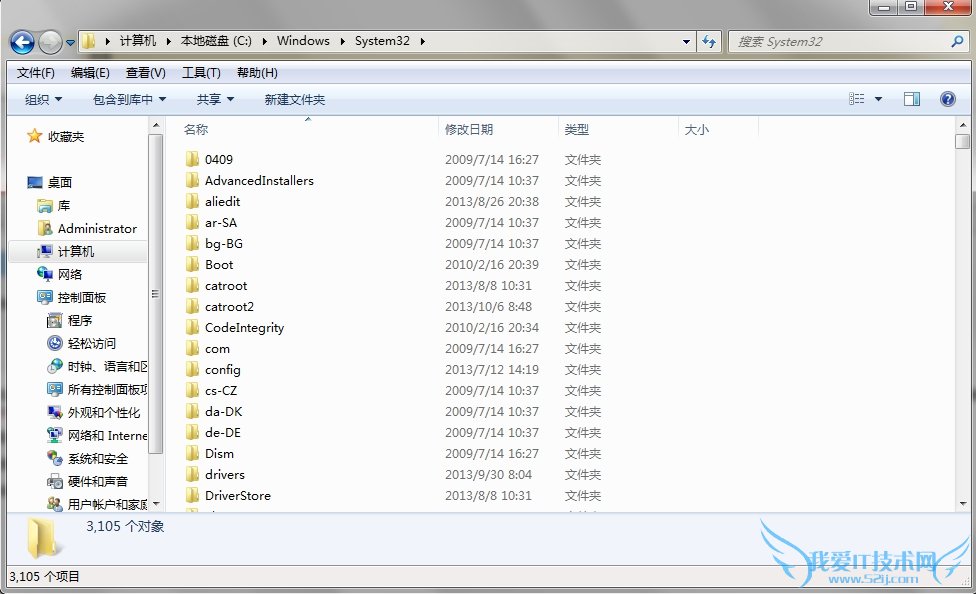Image resolution: width=976 pixels, height=594 pixels.
Task: Open the 包含到库中 dropdown
Action: pyautogui.click(x=129, y=100)
